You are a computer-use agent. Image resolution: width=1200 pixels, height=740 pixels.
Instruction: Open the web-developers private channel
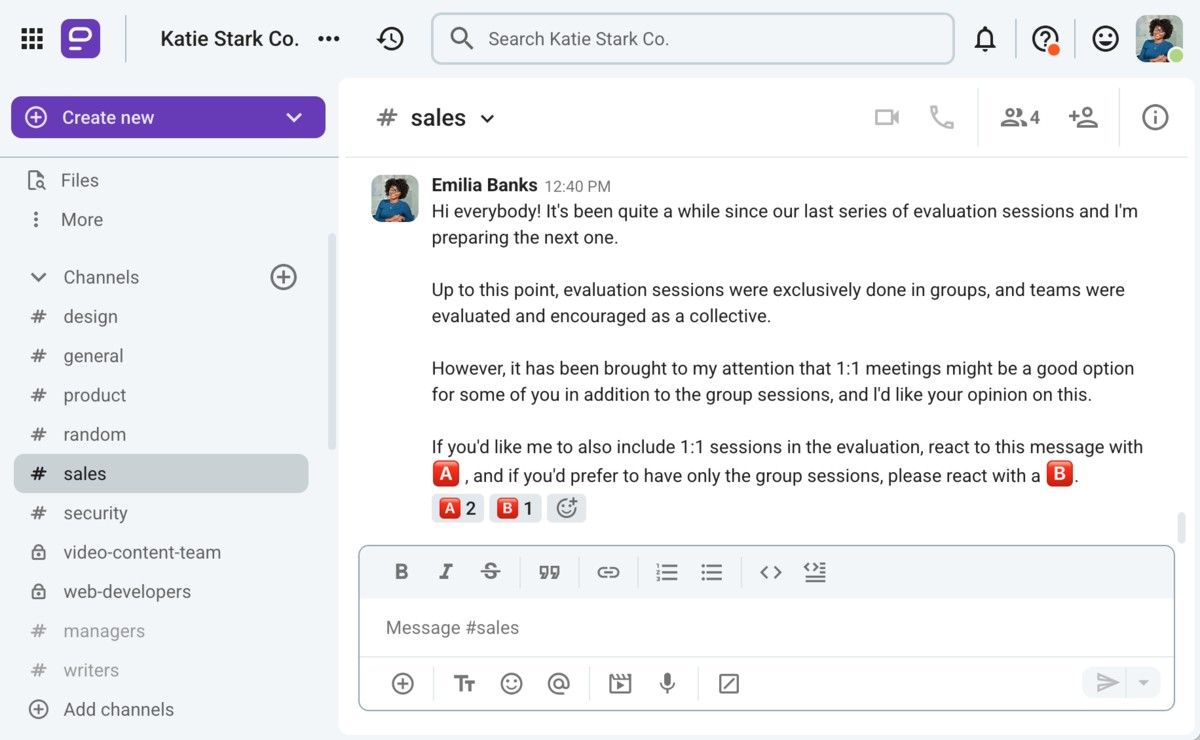[127, 592]
